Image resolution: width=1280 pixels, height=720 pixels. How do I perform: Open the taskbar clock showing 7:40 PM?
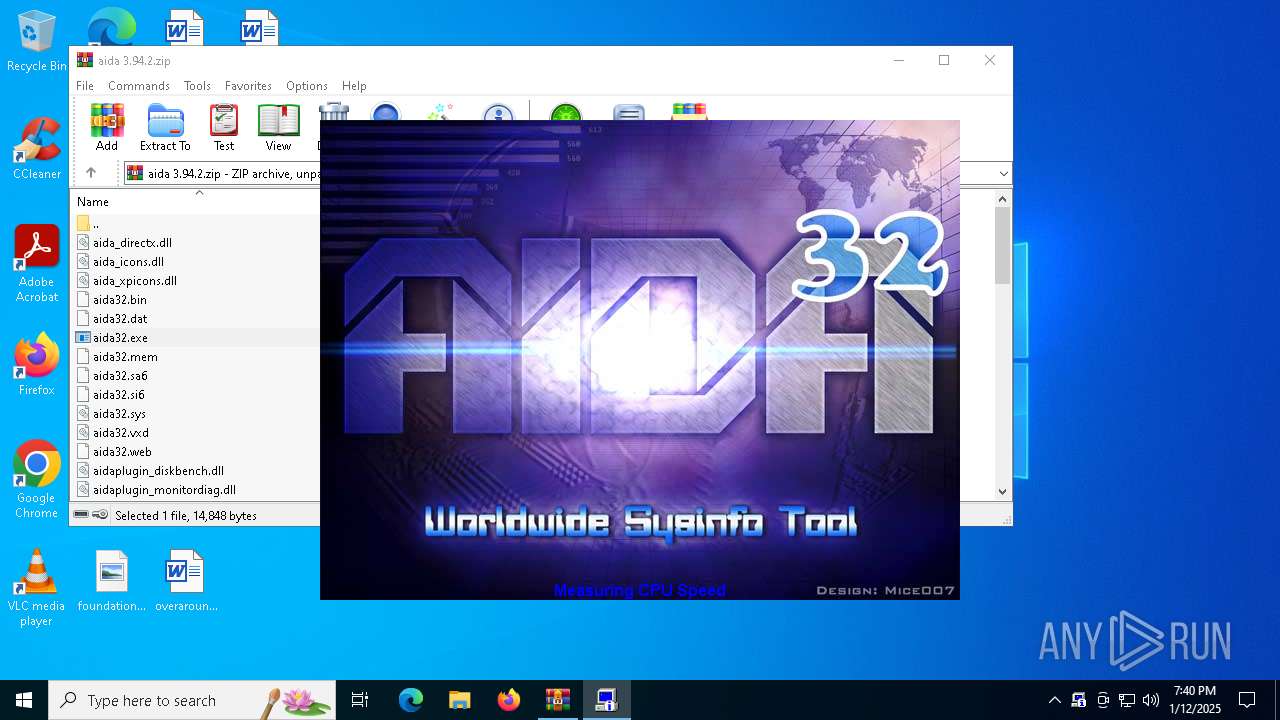[x=1195, y=700]
